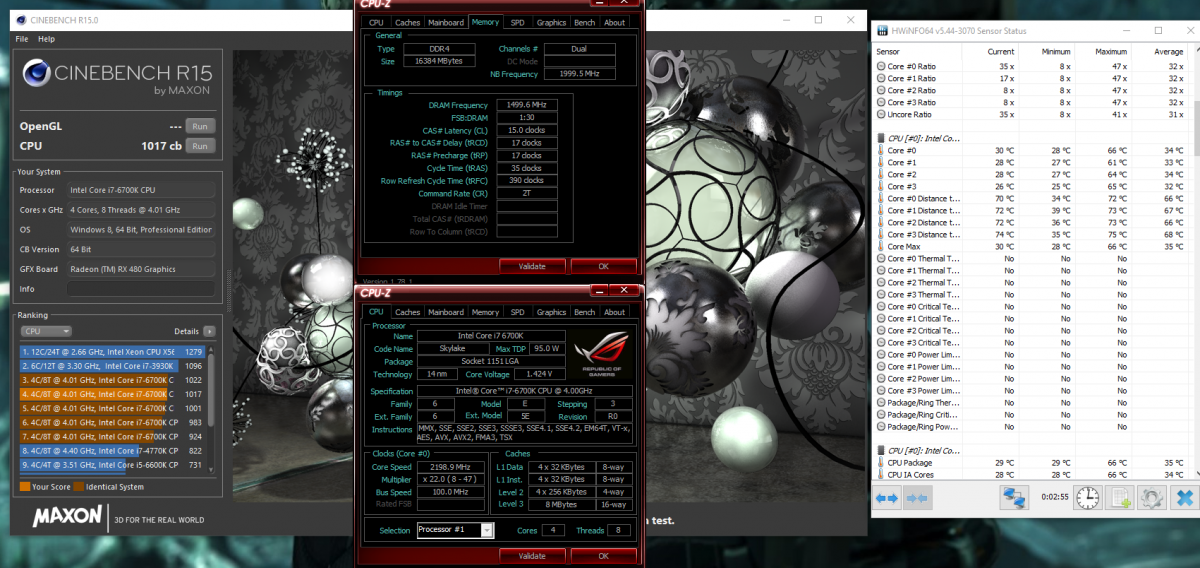Viewport: 1200px width, 568px height.
Task: Click Core #0 thermometer icon in HWiNFO
Action: click(x=880, y=150)
